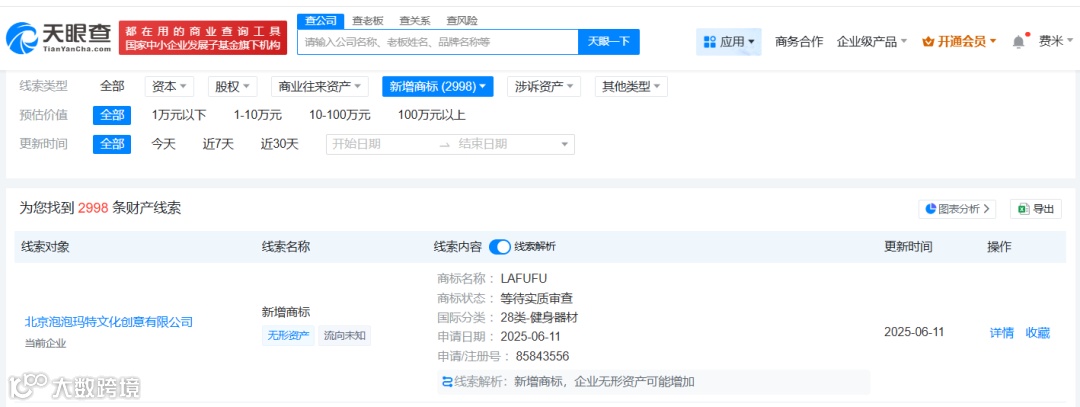This screenshot has width=1080, height=407.
Task: Click the 线索对象 column header
Action: tap(45, 247)
